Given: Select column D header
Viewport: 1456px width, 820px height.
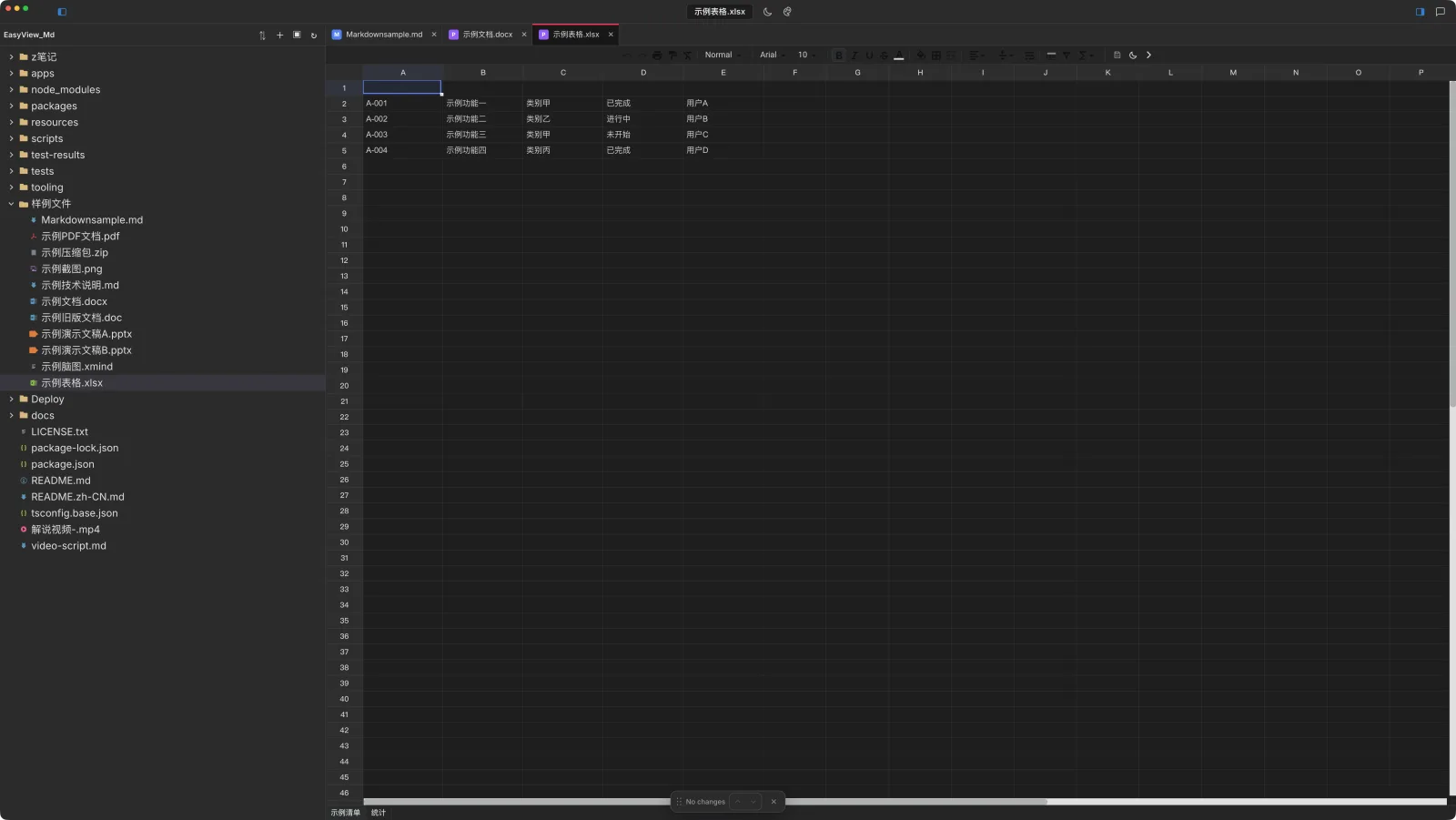Looking at the screenshot, I should pyautogui.click(x=643, y=73).
